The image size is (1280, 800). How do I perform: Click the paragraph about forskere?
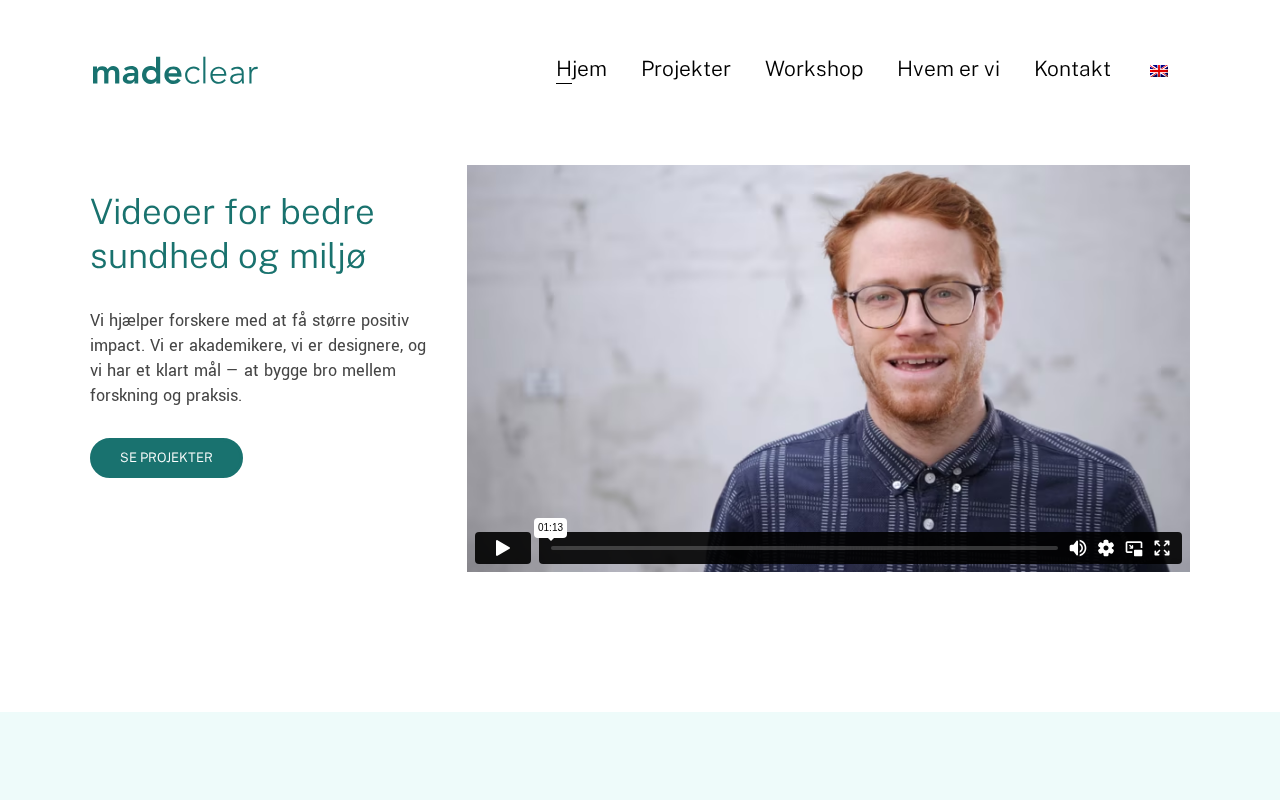[x=258, y=358]
